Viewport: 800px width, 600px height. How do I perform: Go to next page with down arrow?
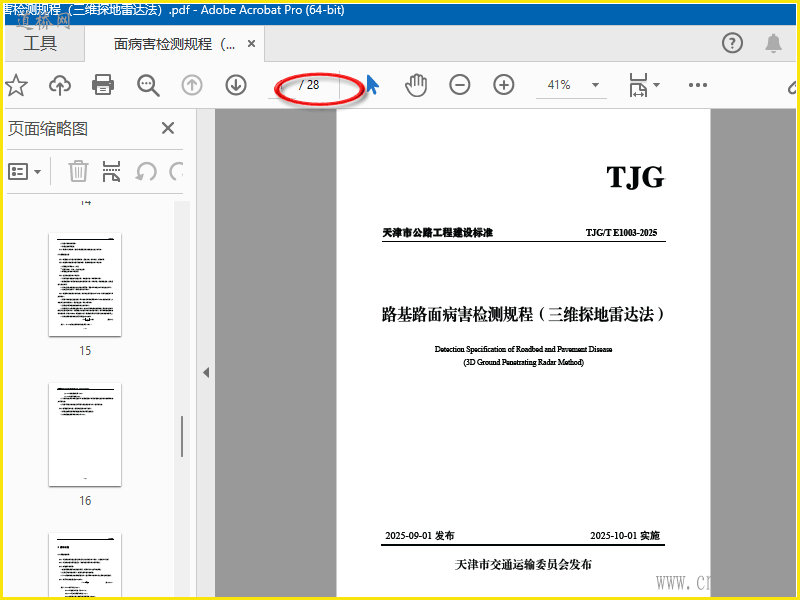point(236,85)
